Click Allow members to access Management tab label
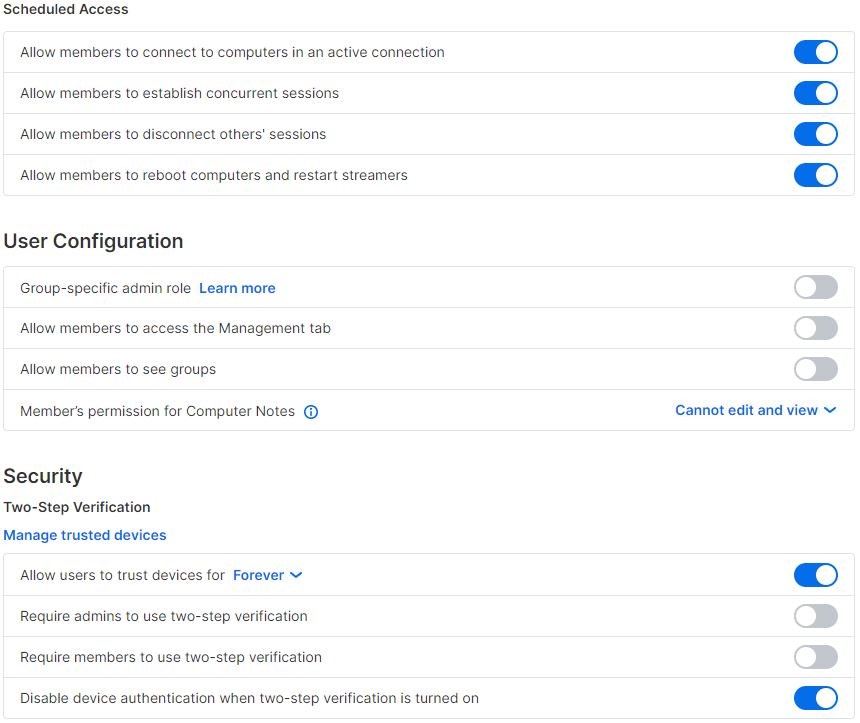The image size is (860, 723). click(176, 328)
